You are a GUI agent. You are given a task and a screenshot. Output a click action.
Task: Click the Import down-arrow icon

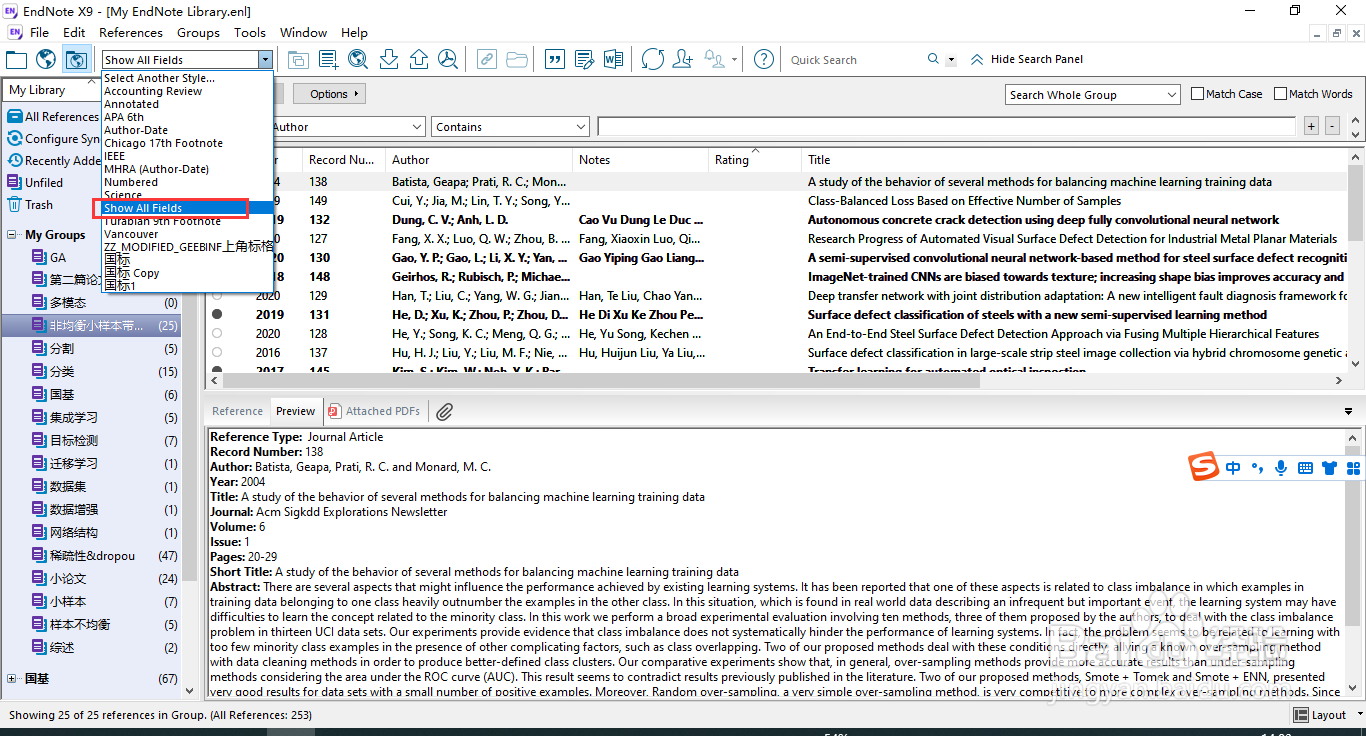pos(389,59)
